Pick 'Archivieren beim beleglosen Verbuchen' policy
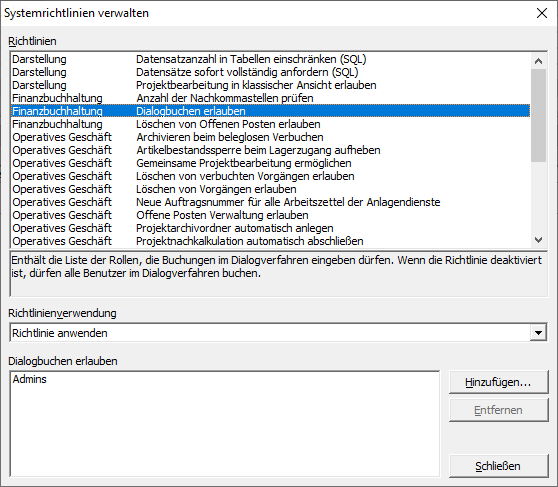Viewport: 558px width, 487px height. pos(270,137)
